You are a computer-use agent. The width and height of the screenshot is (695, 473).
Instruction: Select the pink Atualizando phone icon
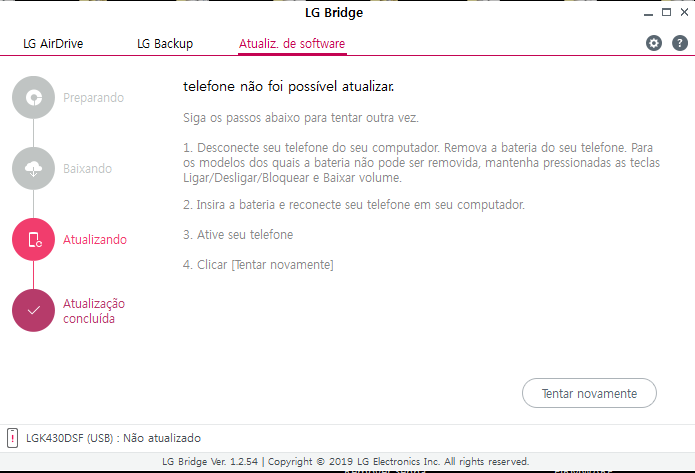point(33,239)
